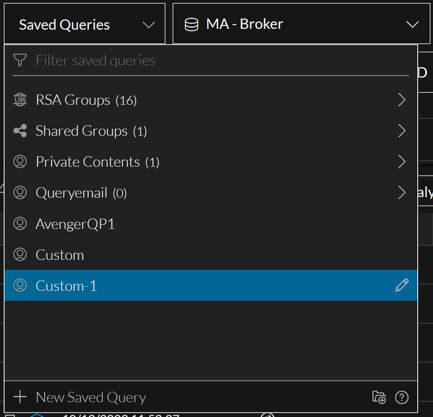433x417 pixels.
Task: Select the AvengerQP1 saved query
Action: click(211, 224)
